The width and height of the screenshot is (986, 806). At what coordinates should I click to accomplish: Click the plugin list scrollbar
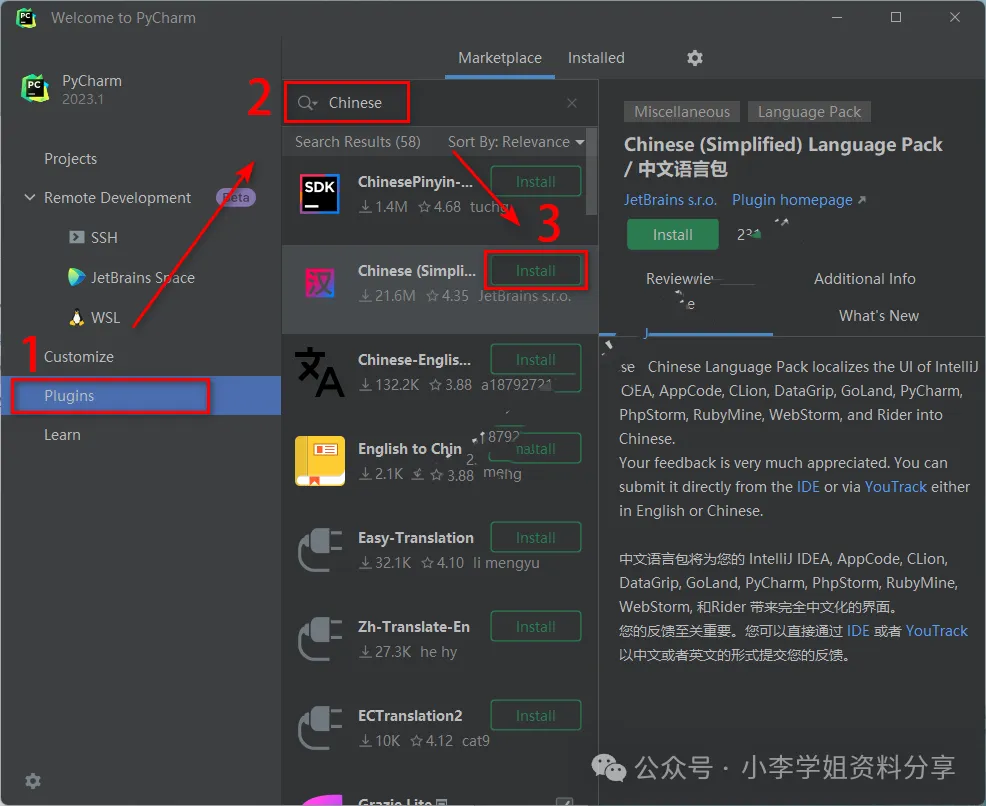[591, 171]
